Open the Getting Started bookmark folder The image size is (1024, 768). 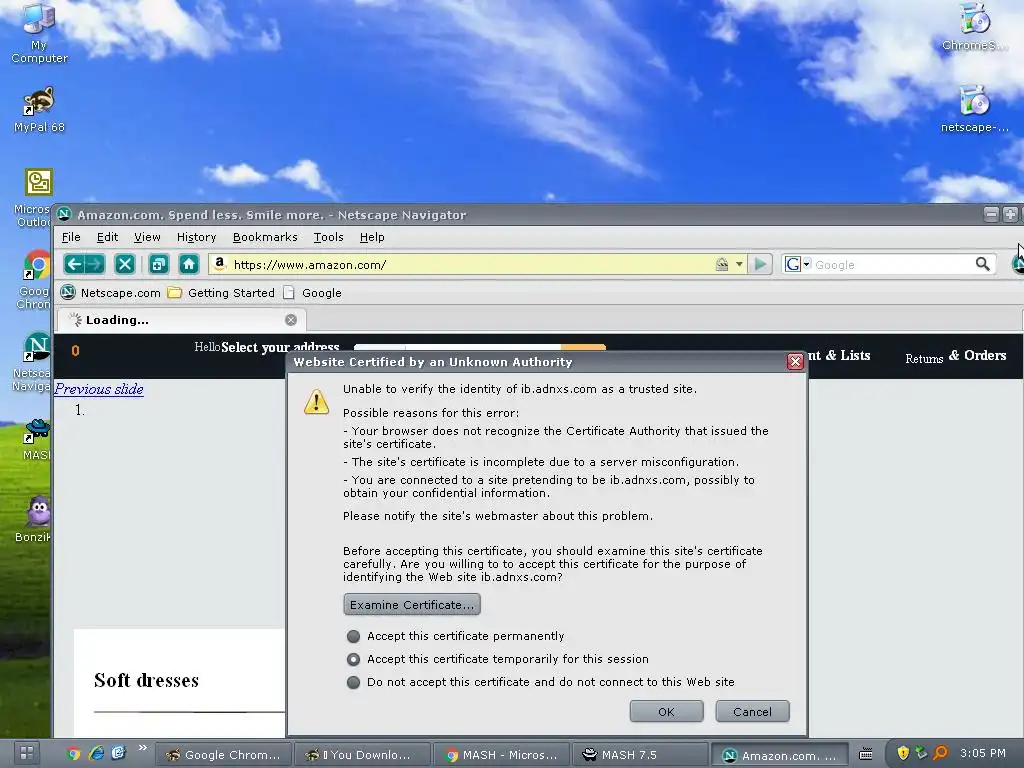[221, 293]
